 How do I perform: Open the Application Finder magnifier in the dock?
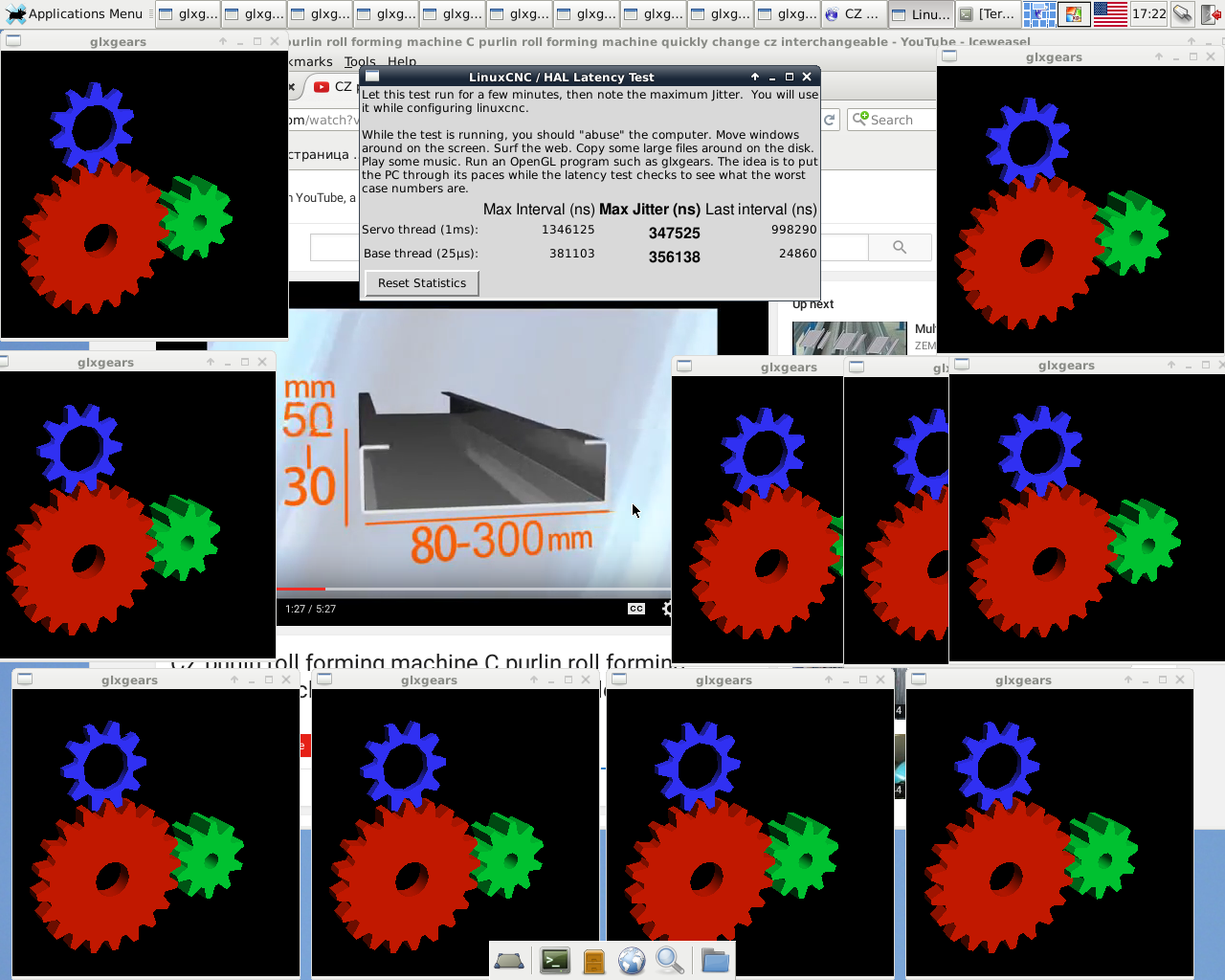(670, 961)
